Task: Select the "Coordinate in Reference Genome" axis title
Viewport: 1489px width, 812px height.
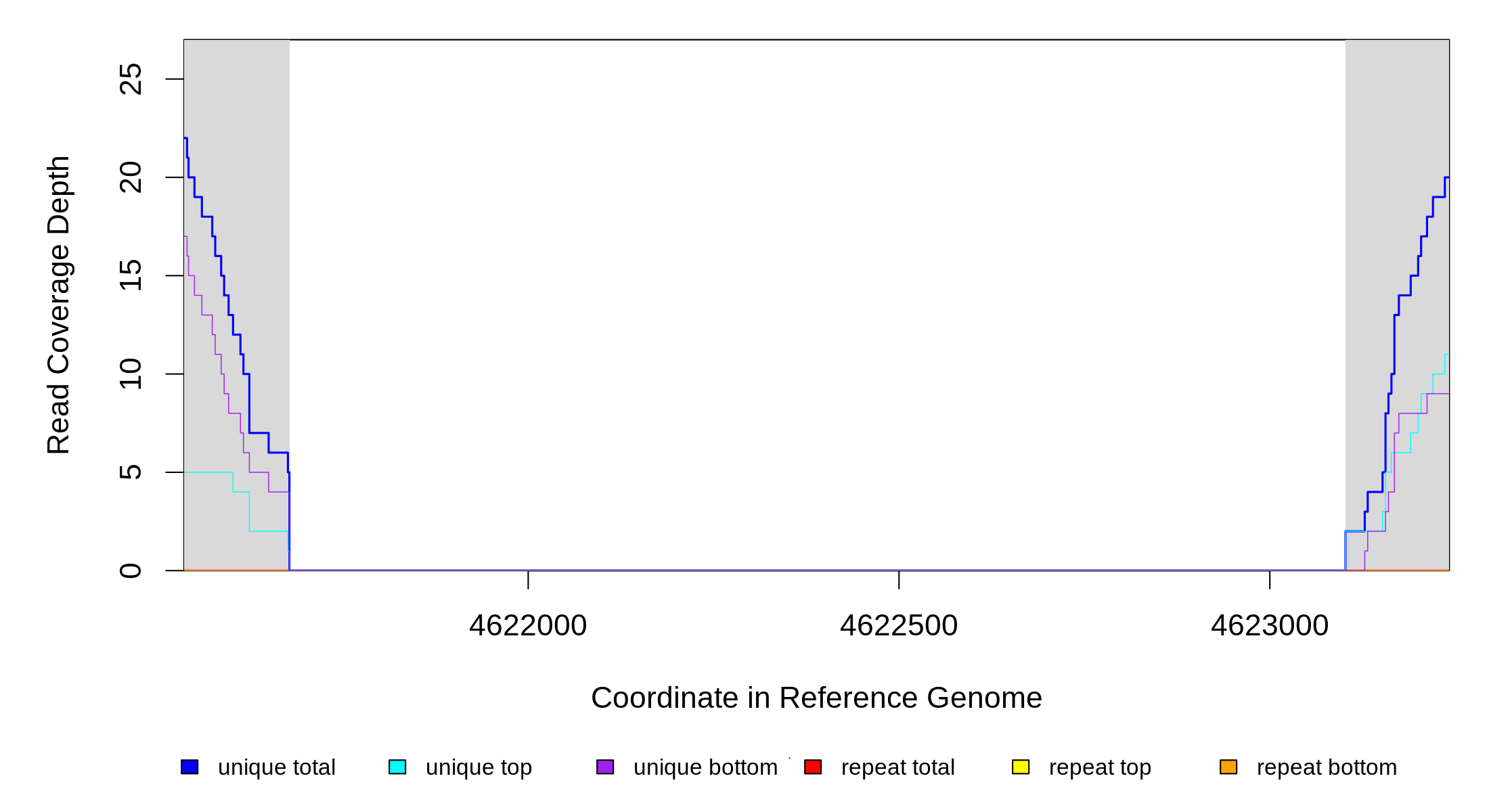Action: coord(816,698)
